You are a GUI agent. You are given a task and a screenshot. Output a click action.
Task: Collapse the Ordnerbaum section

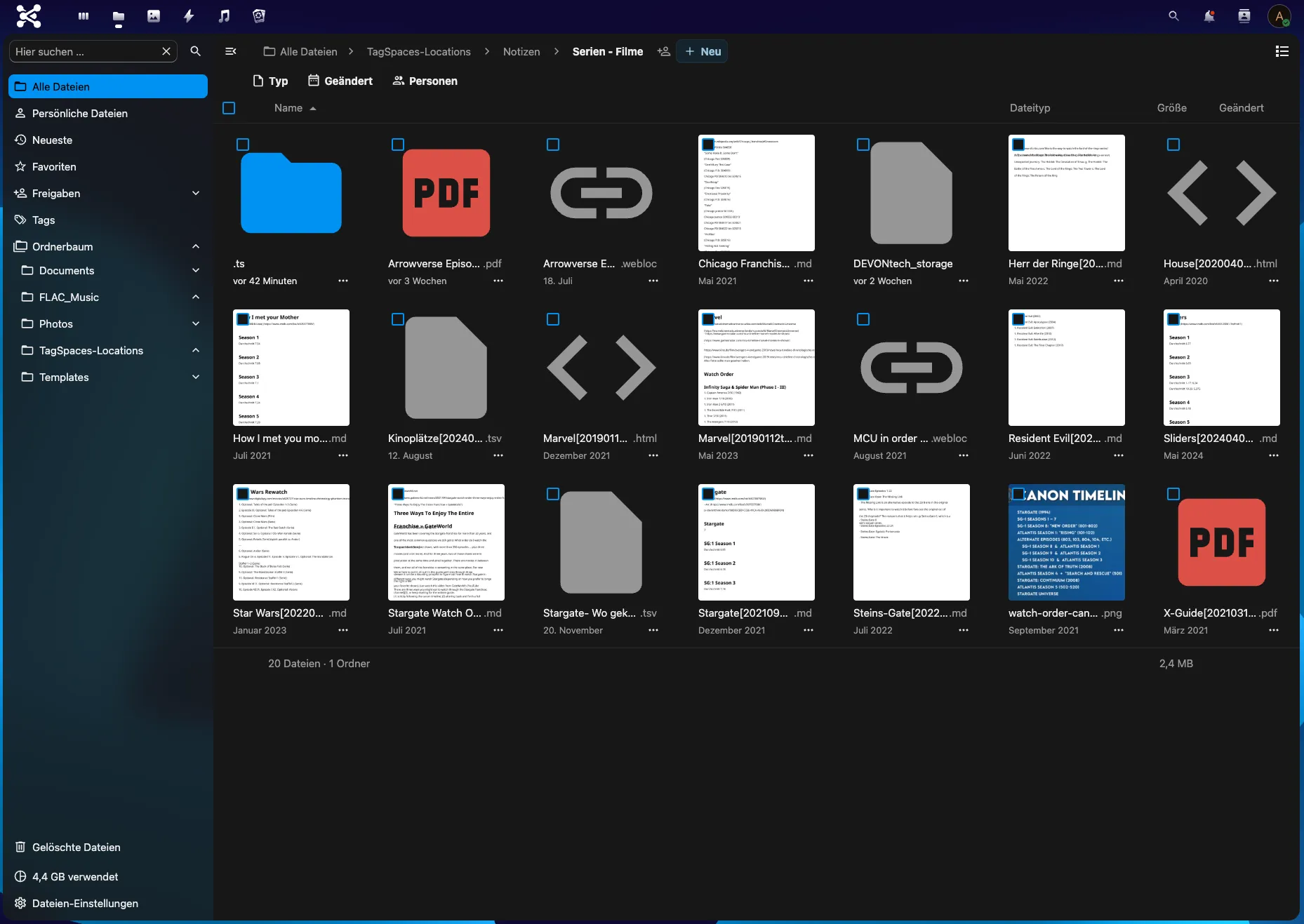[x=195, y=246]
